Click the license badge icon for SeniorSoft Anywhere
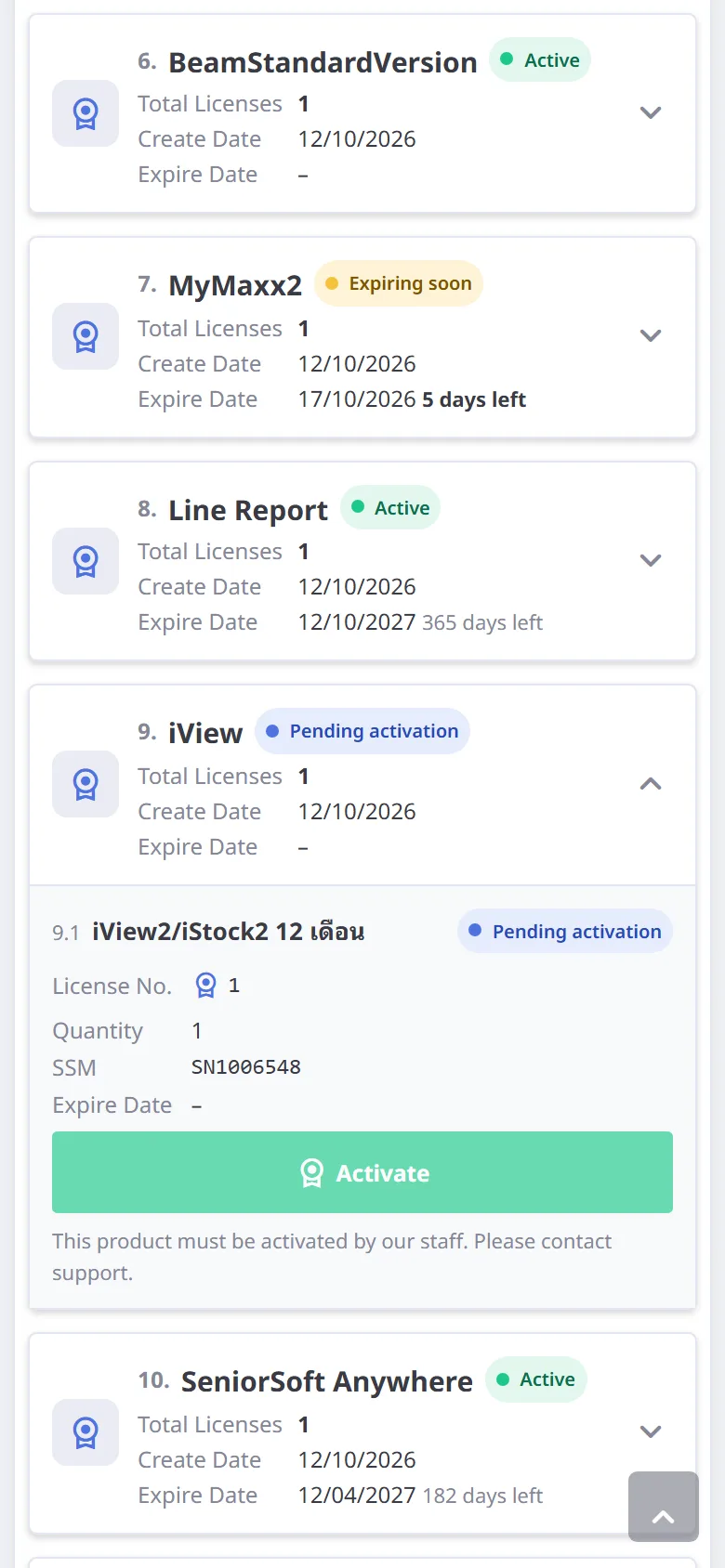This screenshot has width=725, height=1568. click(x=86, y=1432)
